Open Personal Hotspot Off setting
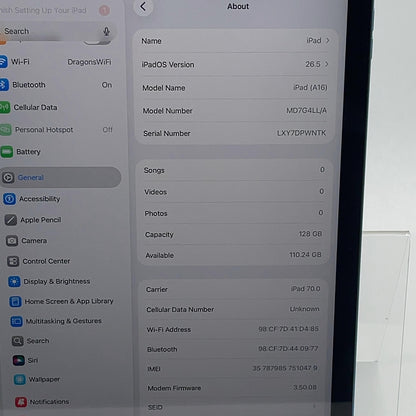Viewport: 416px width, 416px height. [57, 130]
